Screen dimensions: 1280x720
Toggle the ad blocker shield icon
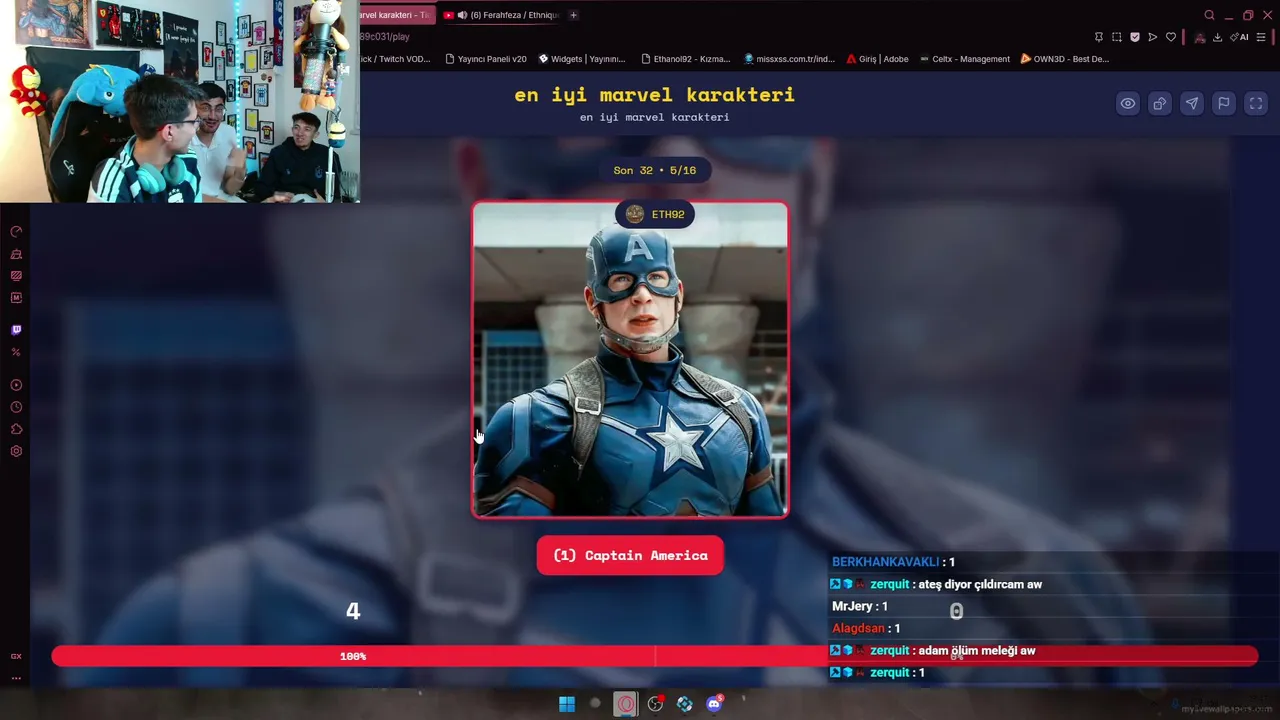tap(1135, 37)
